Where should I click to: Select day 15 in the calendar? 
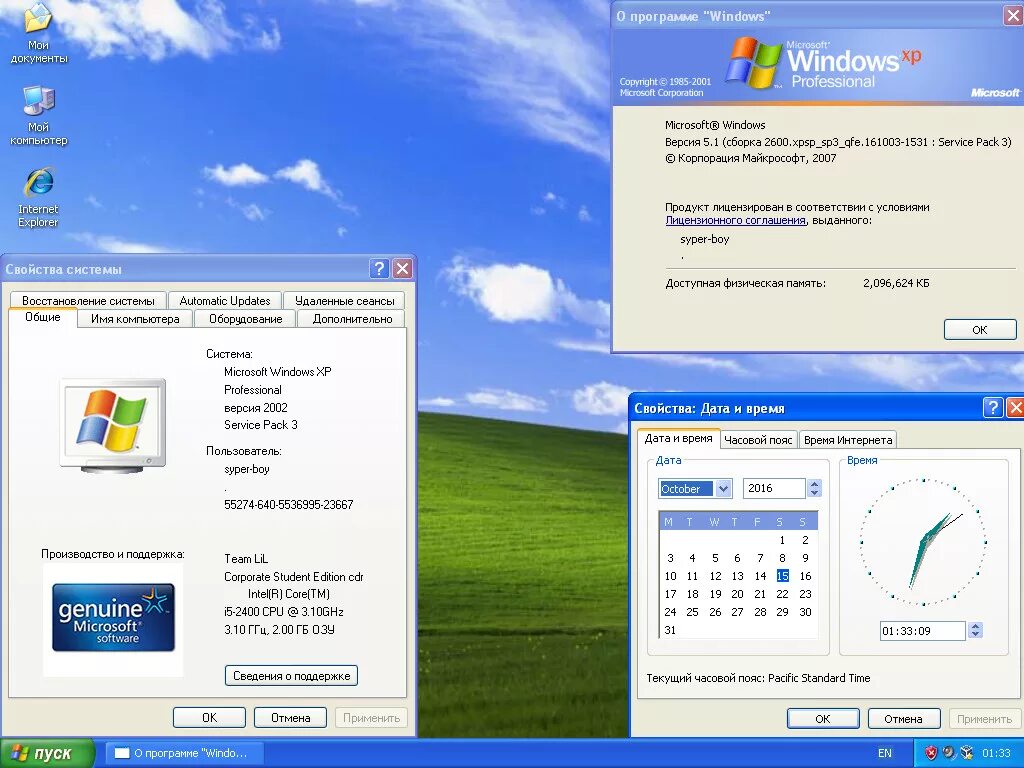(x=782, y=576)
